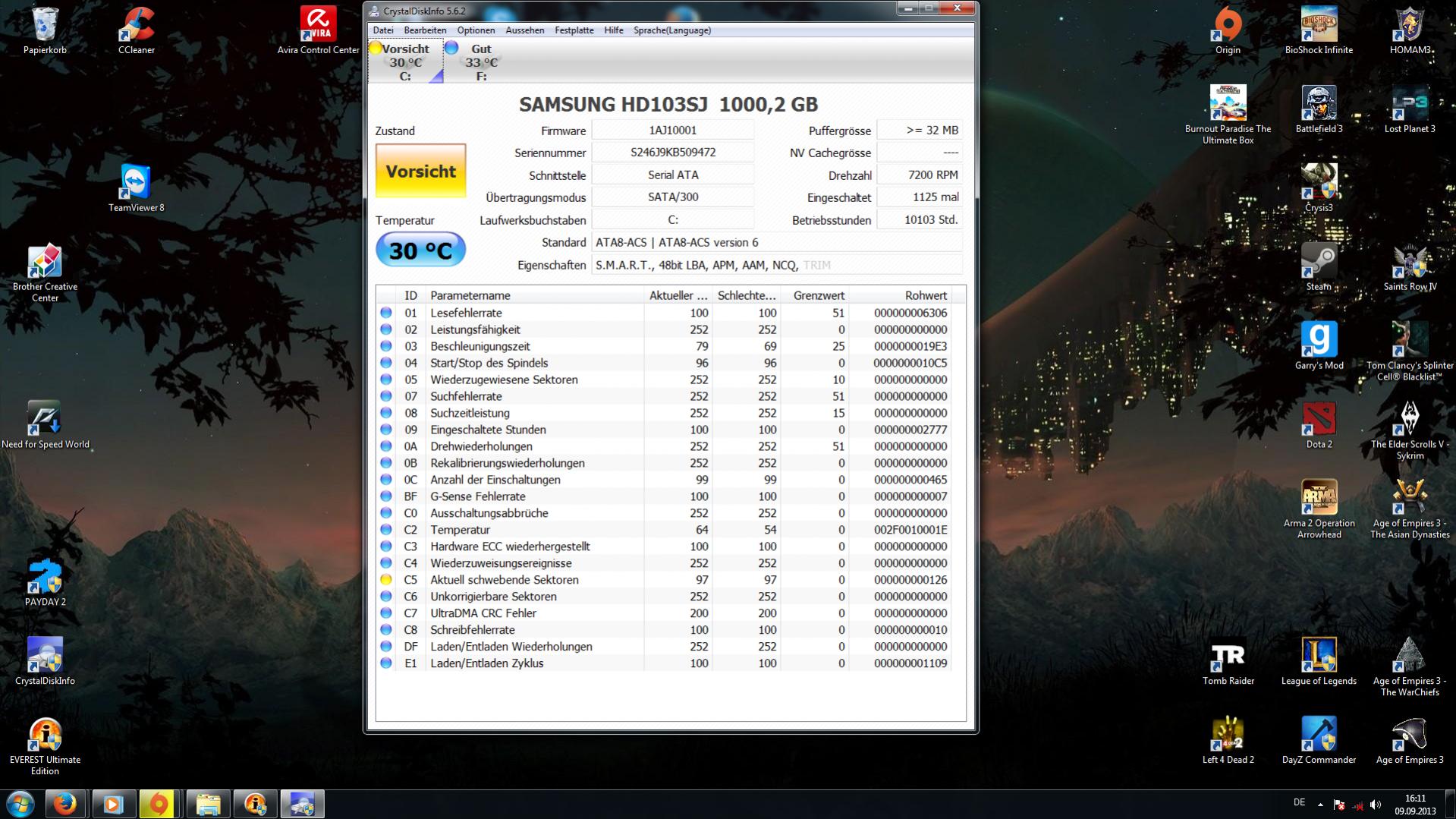Open Brother Creative Center shortcut

[x=45, y=272]
